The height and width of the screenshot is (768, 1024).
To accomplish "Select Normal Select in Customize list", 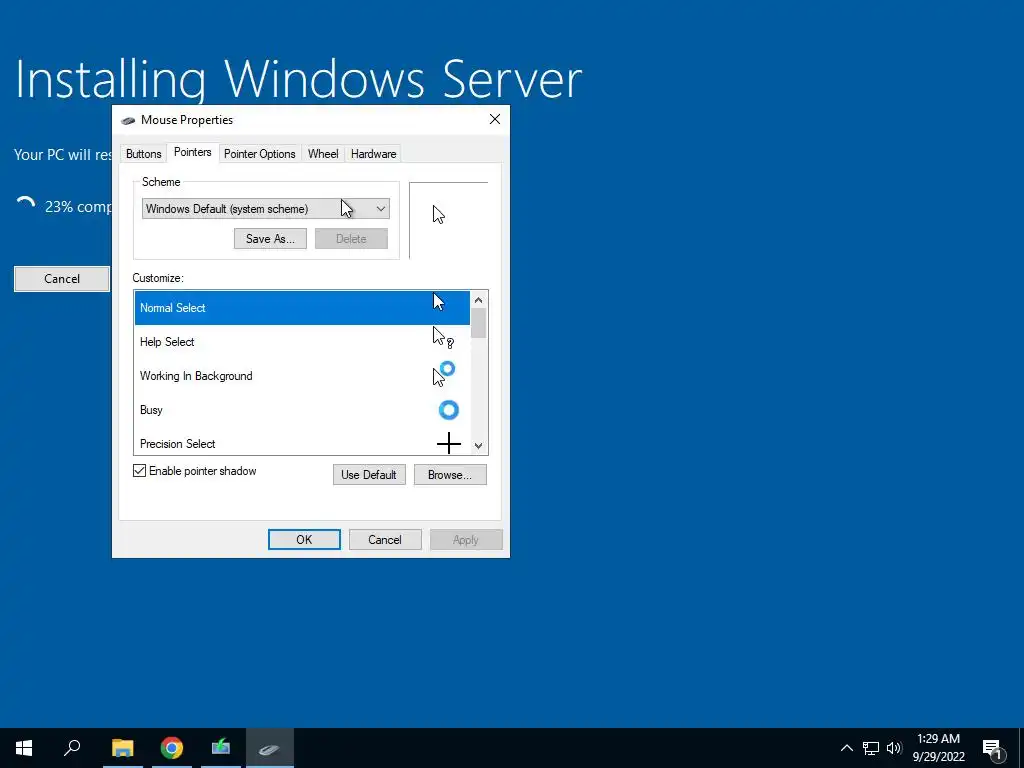I will pyautogui.click(x=302, y=308).
